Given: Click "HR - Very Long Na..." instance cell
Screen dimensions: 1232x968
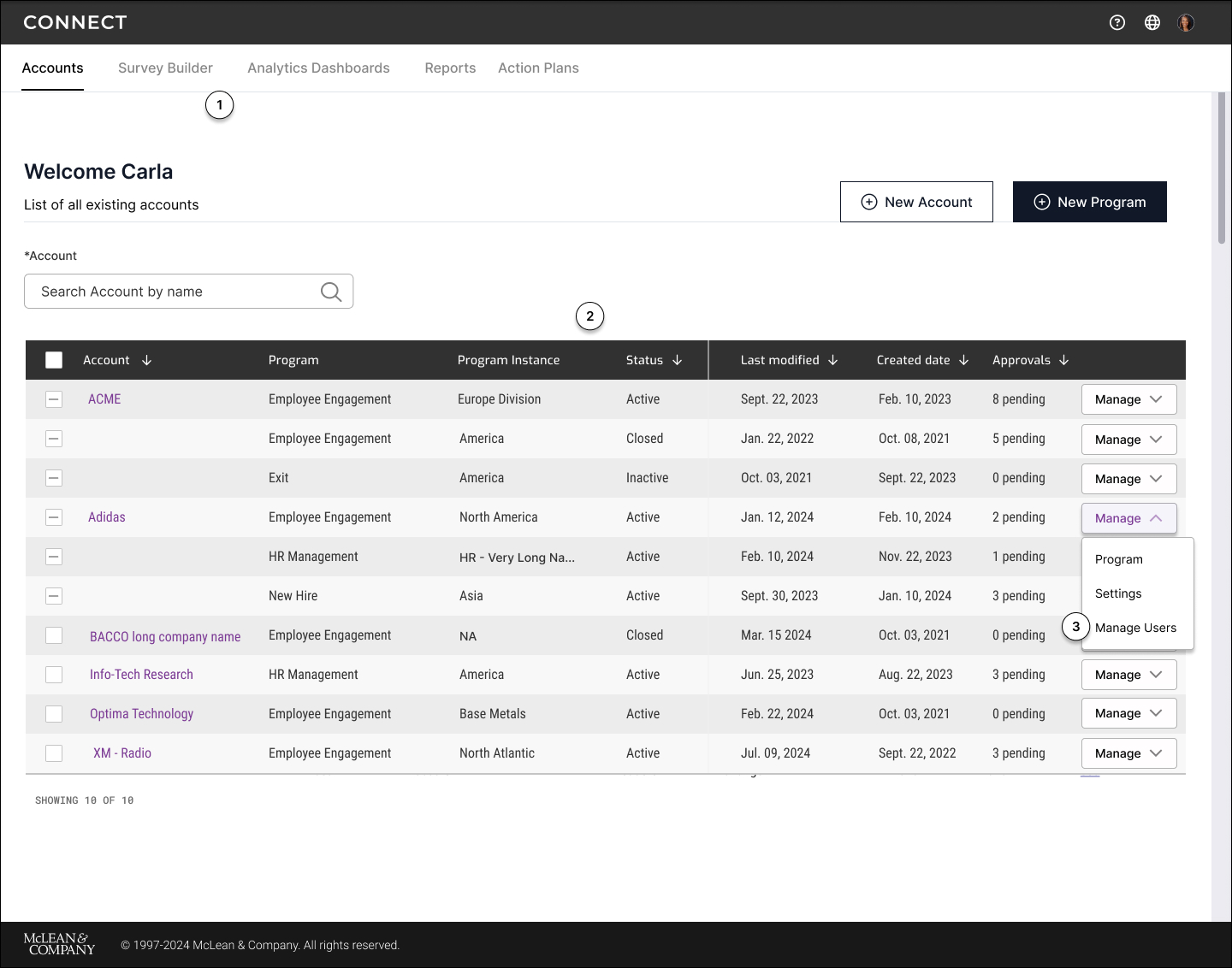Looking at the screenshot, I should 517,558.
